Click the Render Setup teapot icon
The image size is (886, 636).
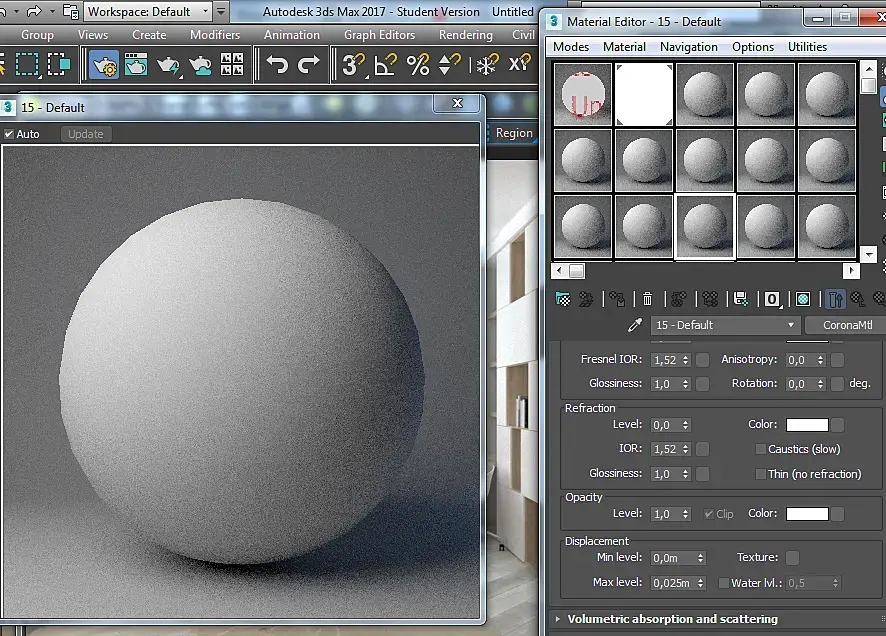click(104, 65)
